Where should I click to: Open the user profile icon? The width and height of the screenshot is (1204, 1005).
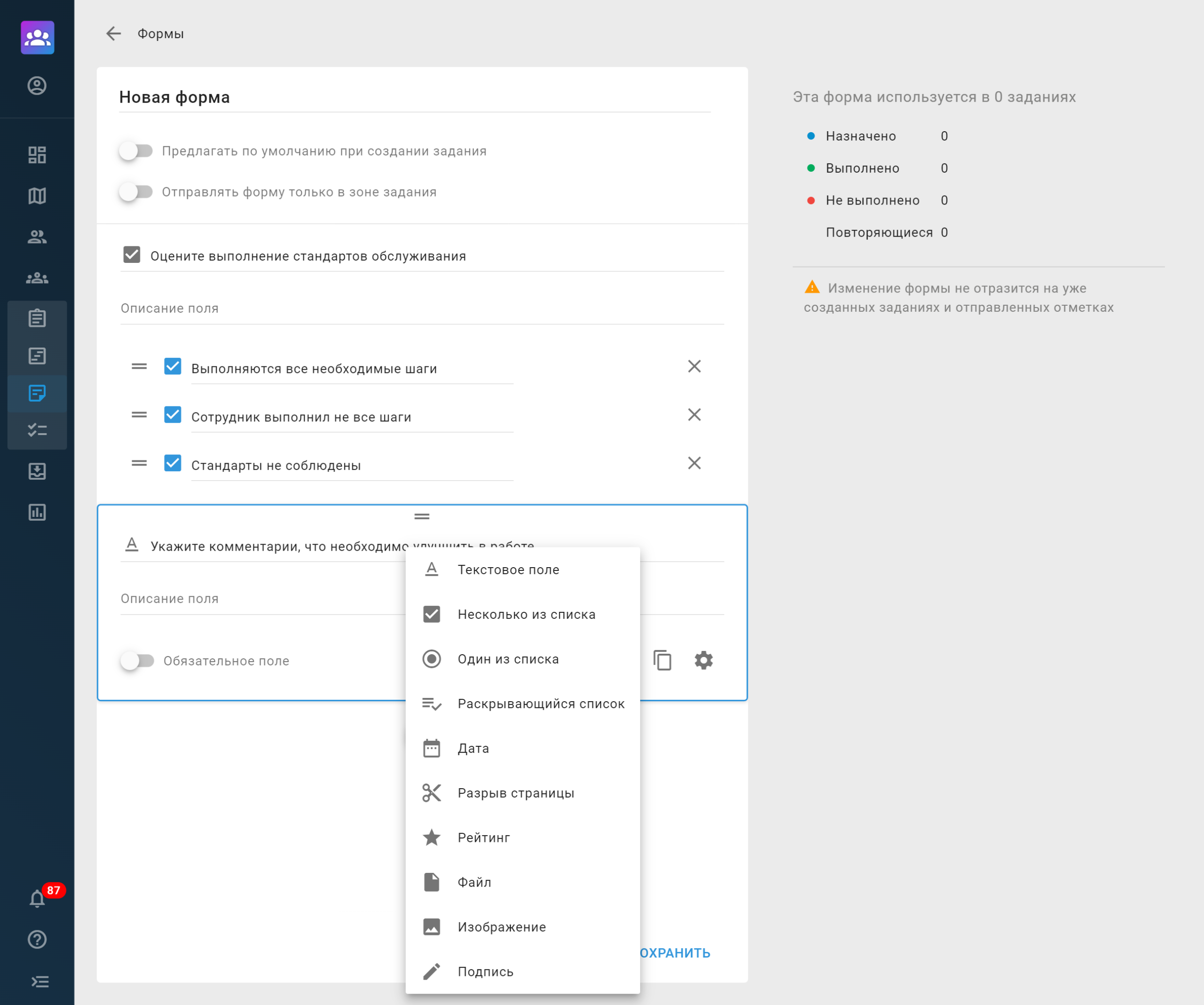pos(37,86)
